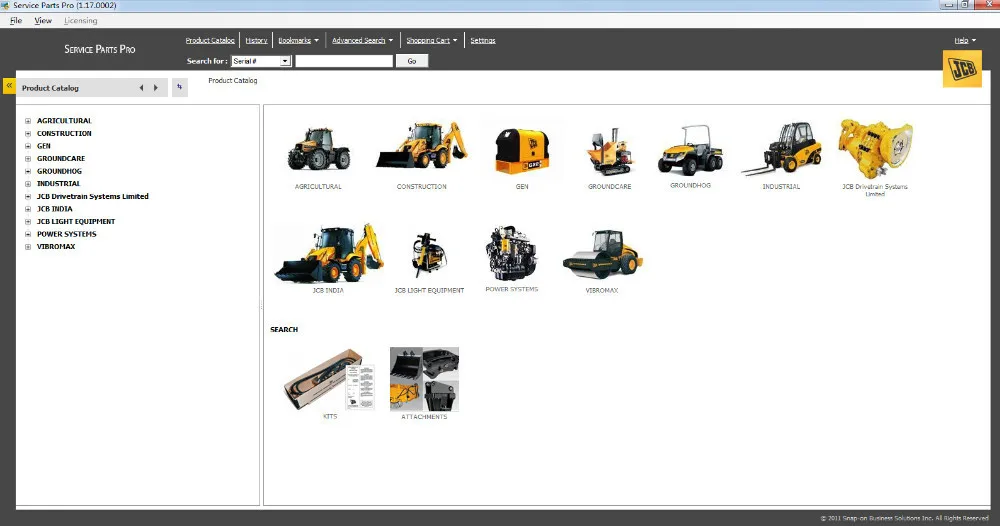Open the File menu
Image resolution: width=1000 pixels, height=526 pixels.
click(x=16, y=20)
